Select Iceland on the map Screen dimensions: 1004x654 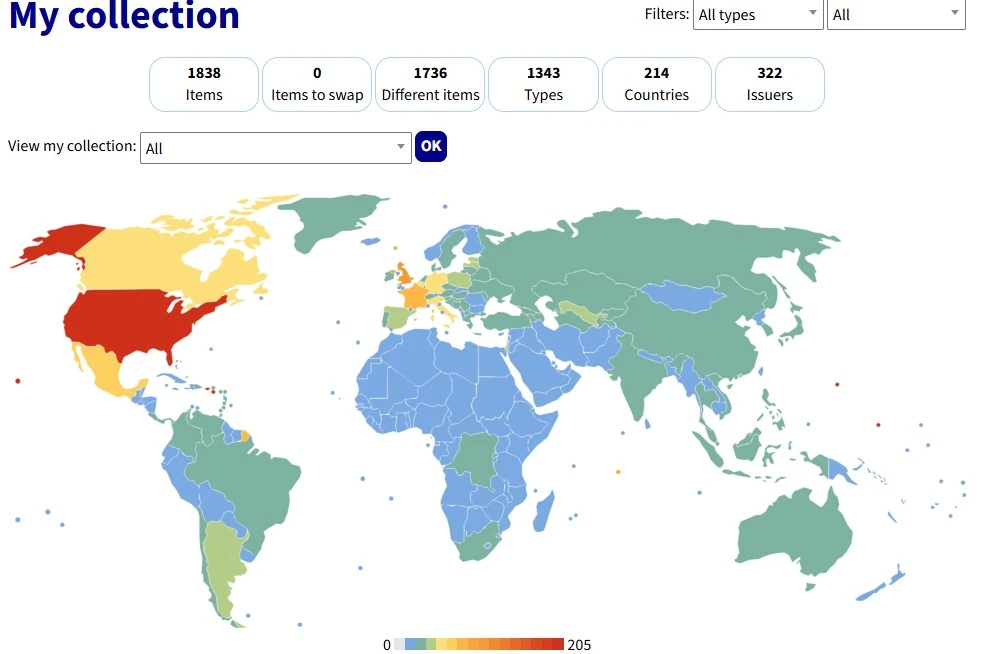pos(371,241)
